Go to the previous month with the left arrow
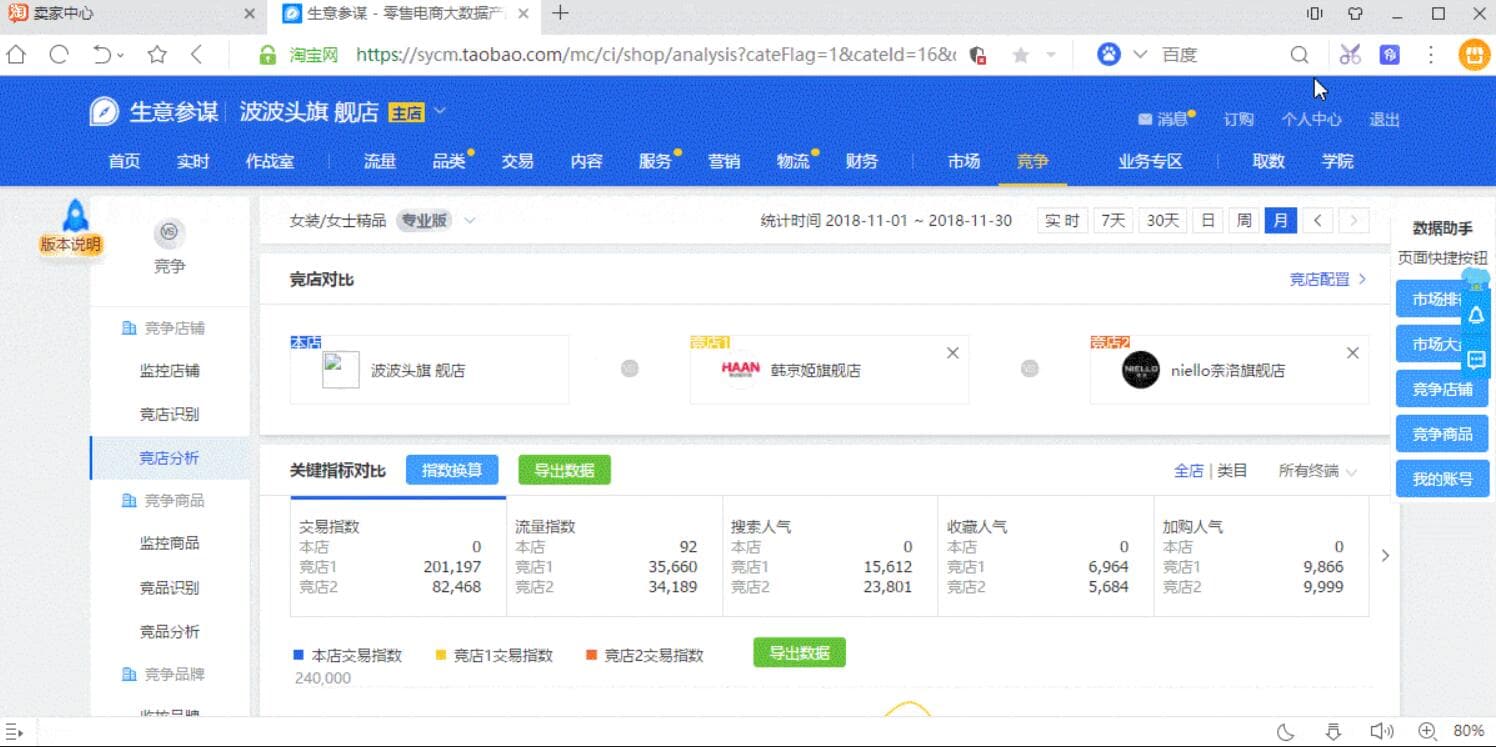The width and height of the screenshot is (1496, 747). pos(1318,220)
